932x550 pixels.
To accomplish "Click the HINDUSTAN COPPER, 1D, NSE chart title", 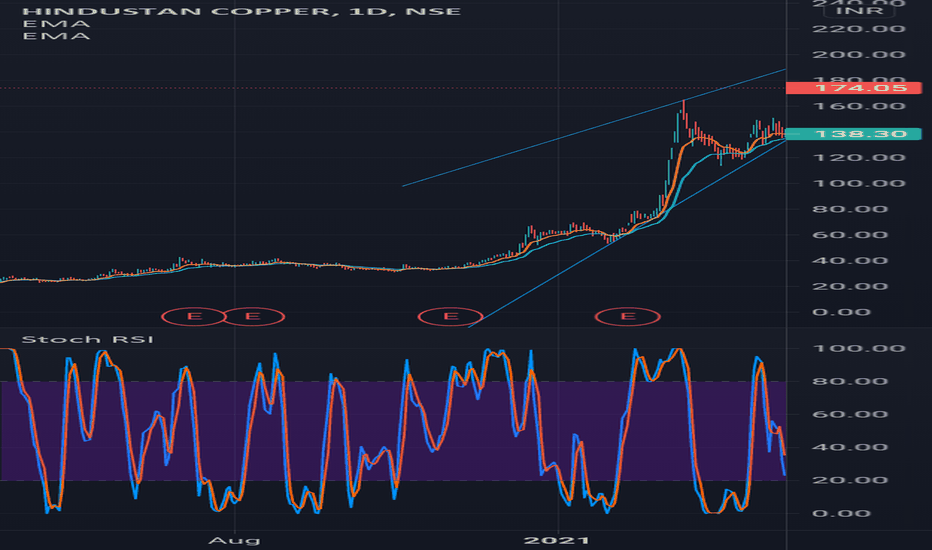I will point(241,11).
